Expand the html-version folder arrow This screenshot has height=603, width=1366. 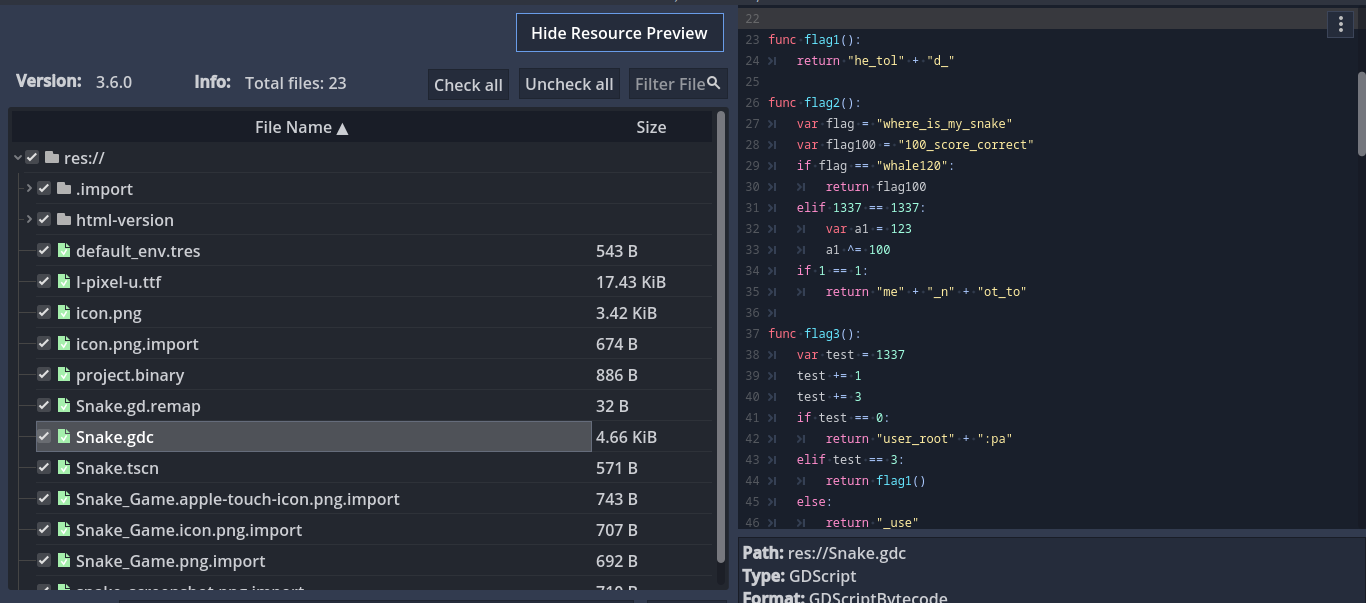pyautogui.click(x=29, y=220)
